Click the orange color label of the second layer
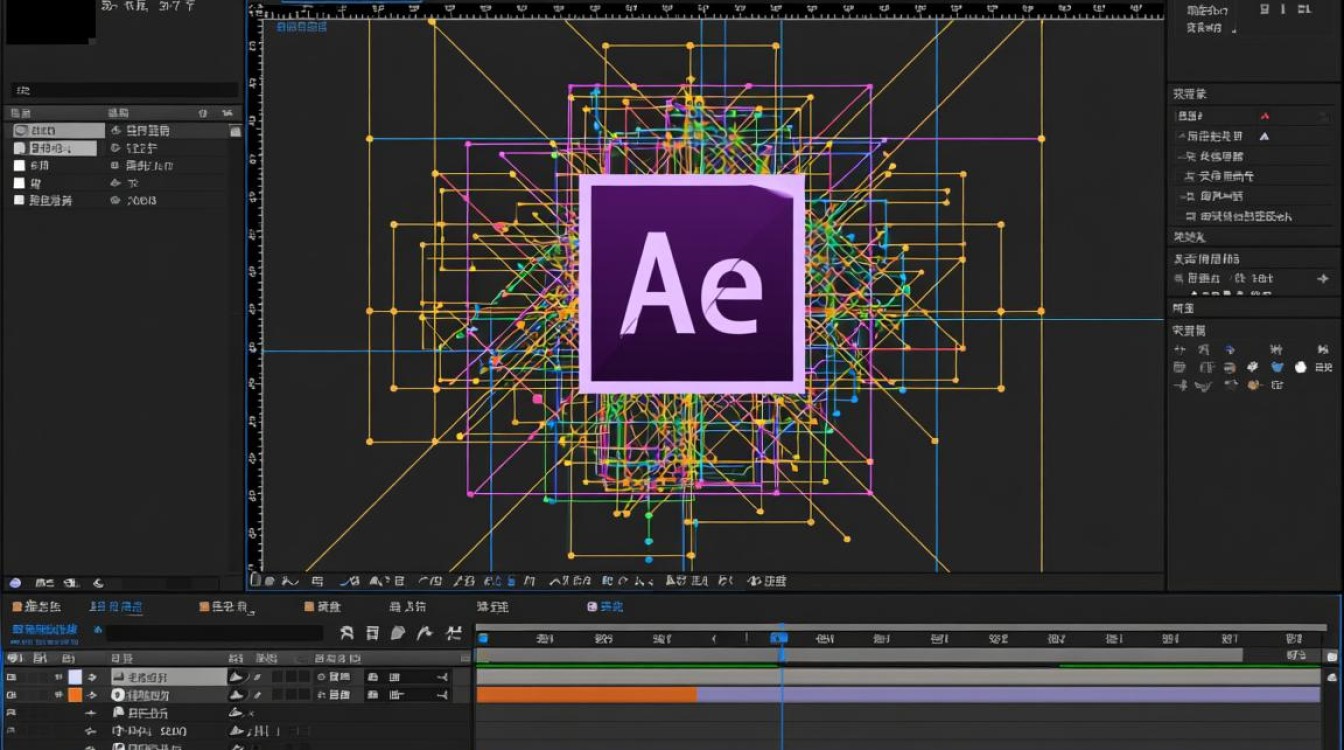The height and width of the screenshot is (750, 1344). pos(75,694)
